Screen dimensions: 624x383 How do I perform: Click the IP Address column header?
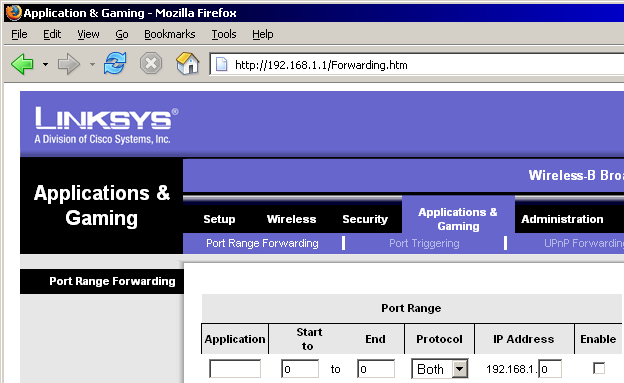[x=524, y=339]
